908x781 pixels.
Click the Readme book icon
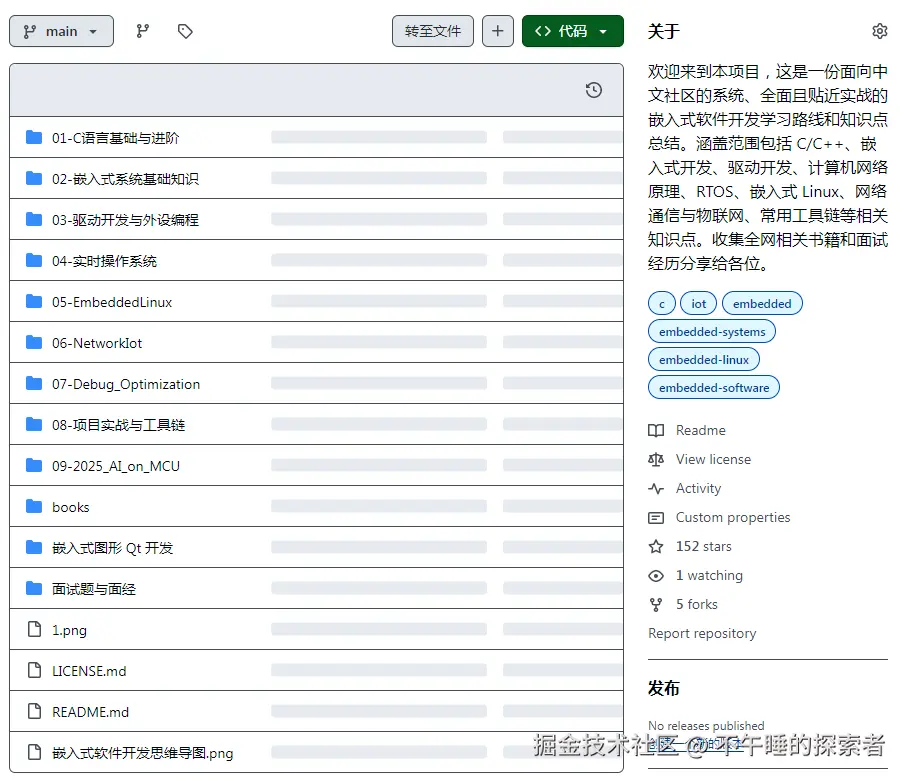(656, 431)
